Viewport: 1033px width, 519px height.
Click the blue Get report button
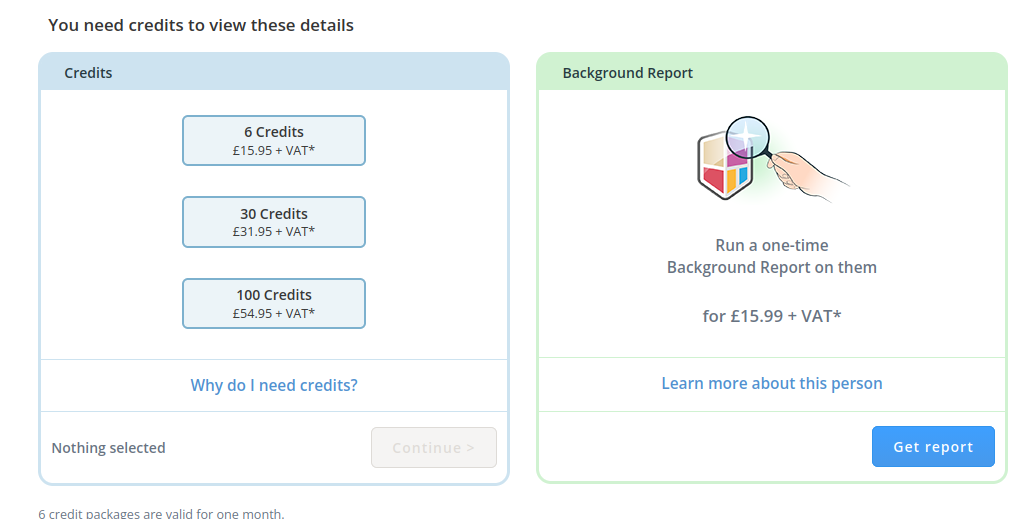(x=933, y=447)
